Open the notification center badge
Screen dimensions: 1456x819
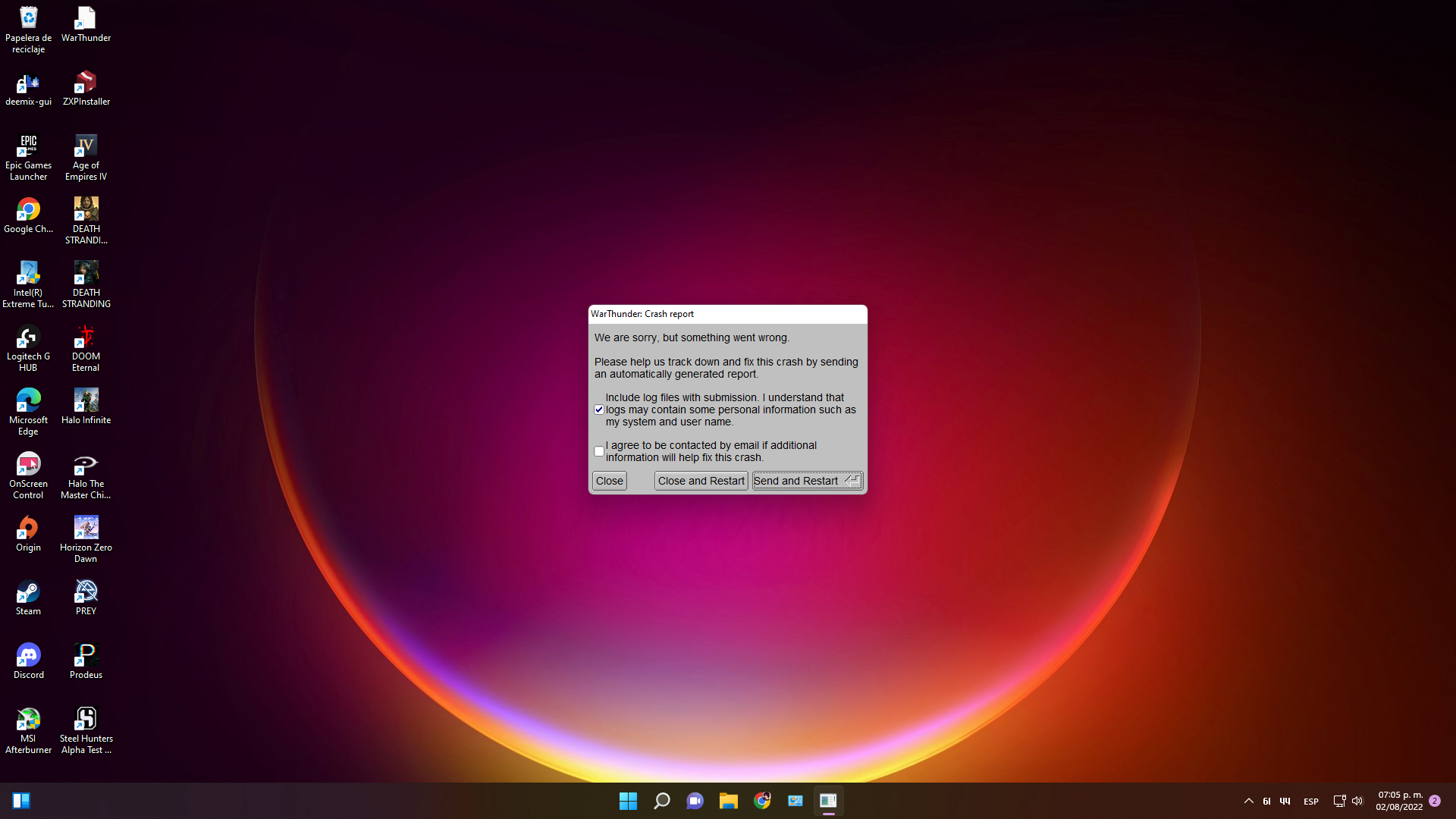(x=1435, y=801)
